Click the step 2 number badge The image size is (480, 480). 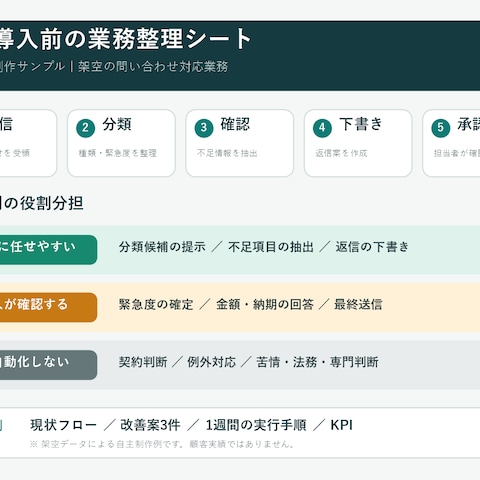click(x=85, y=128)
